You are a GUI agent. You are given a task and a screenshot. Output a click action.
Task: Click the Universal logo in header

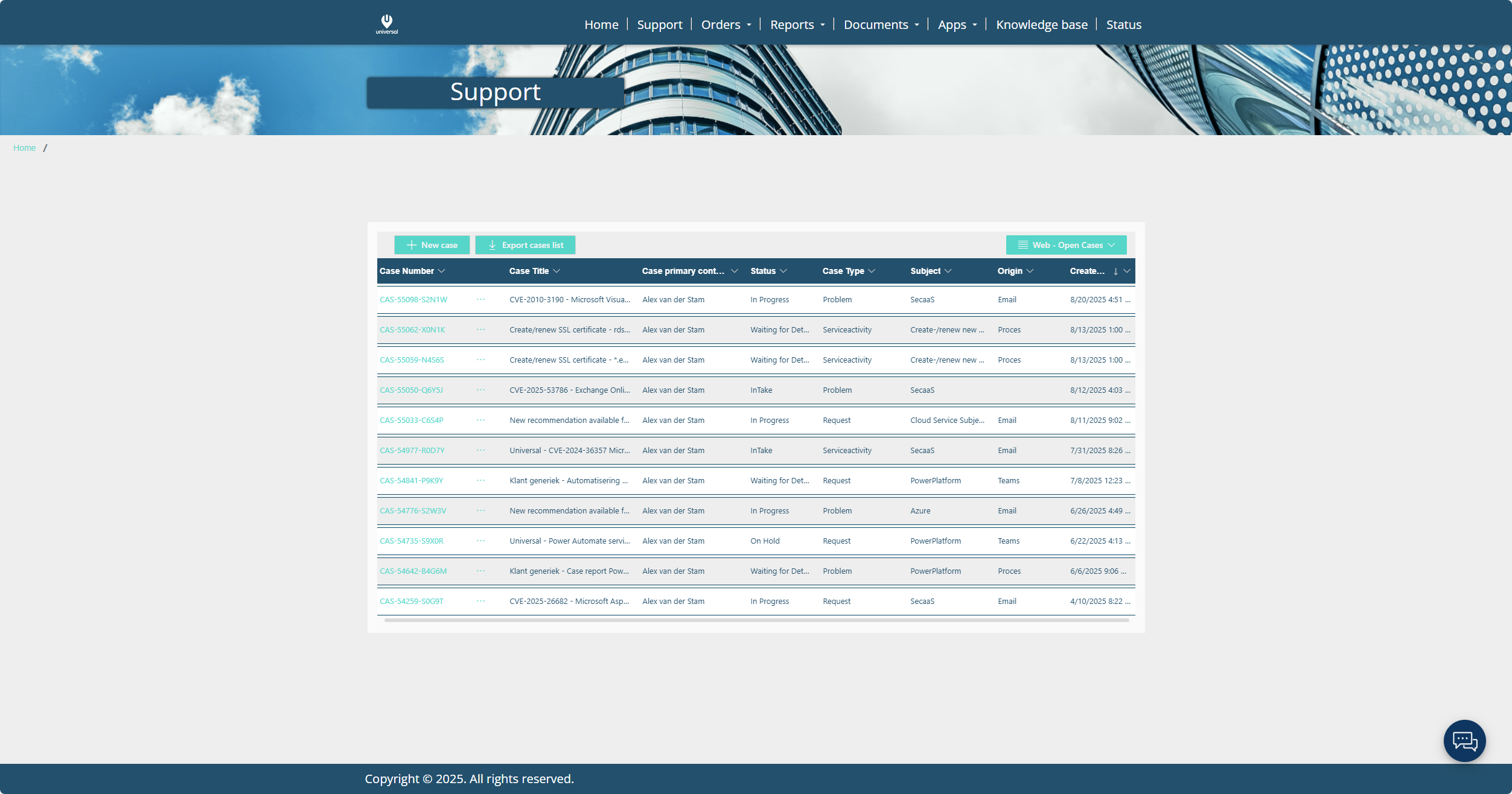coord(386,24)
